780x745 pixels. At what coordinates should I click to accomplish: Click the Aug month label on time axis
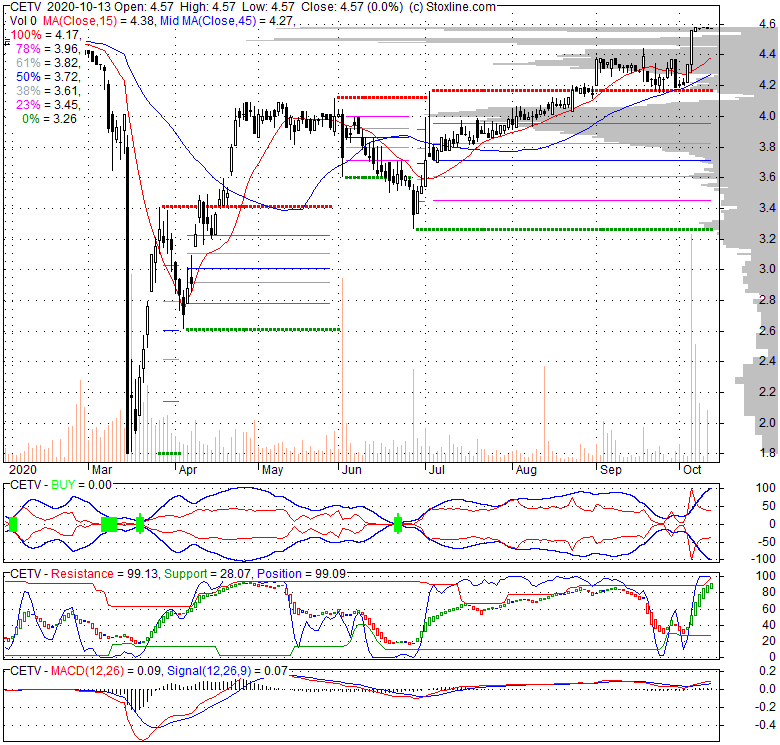click(x=526, y=469)
